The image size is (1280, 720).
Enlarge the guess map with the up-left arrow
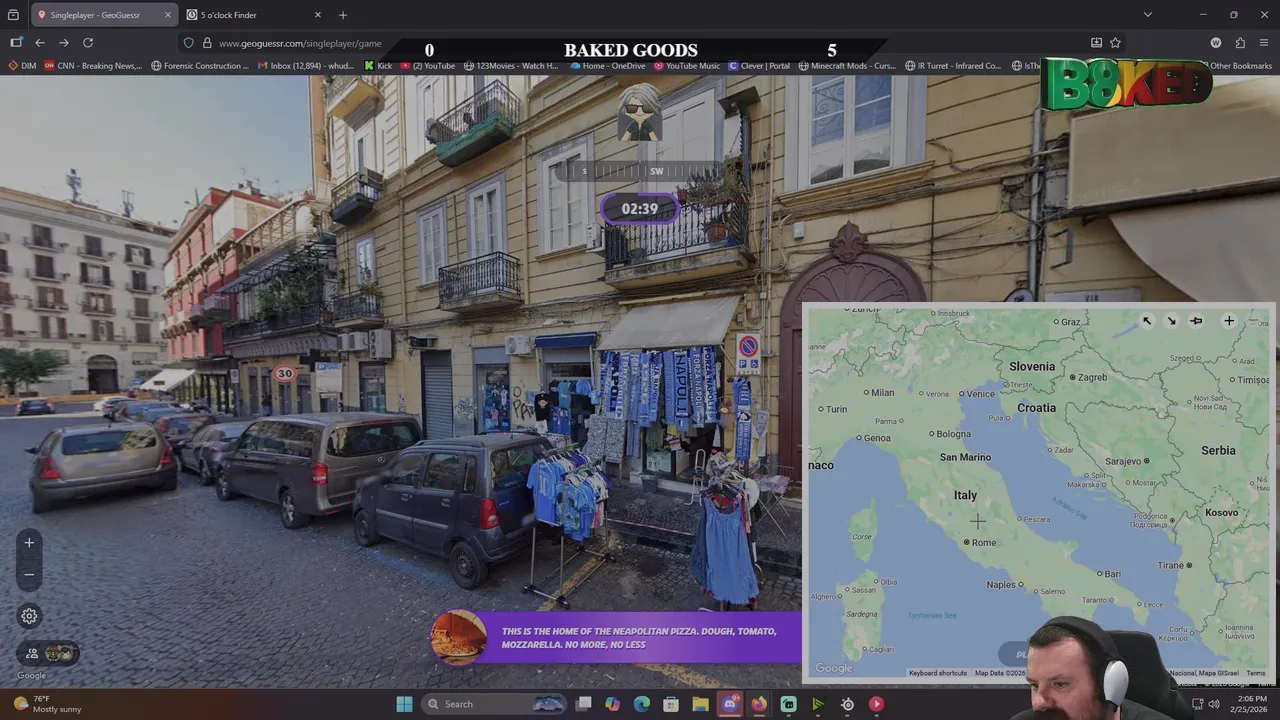click(x=1147, y=321)
